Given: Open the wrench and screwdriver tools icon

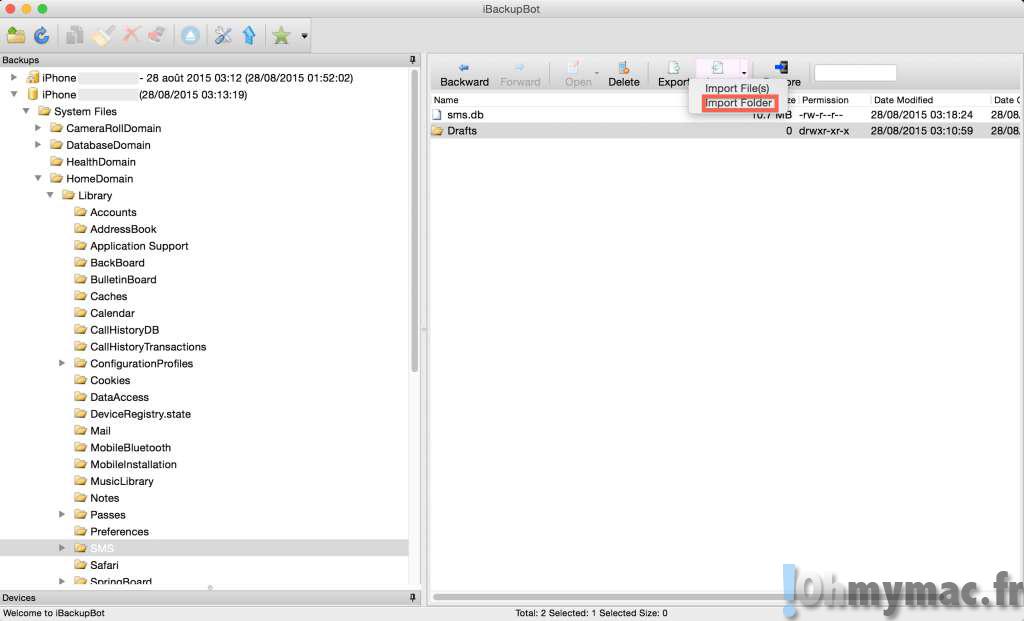Looking at the screenshot, I should tap(223, 35).
